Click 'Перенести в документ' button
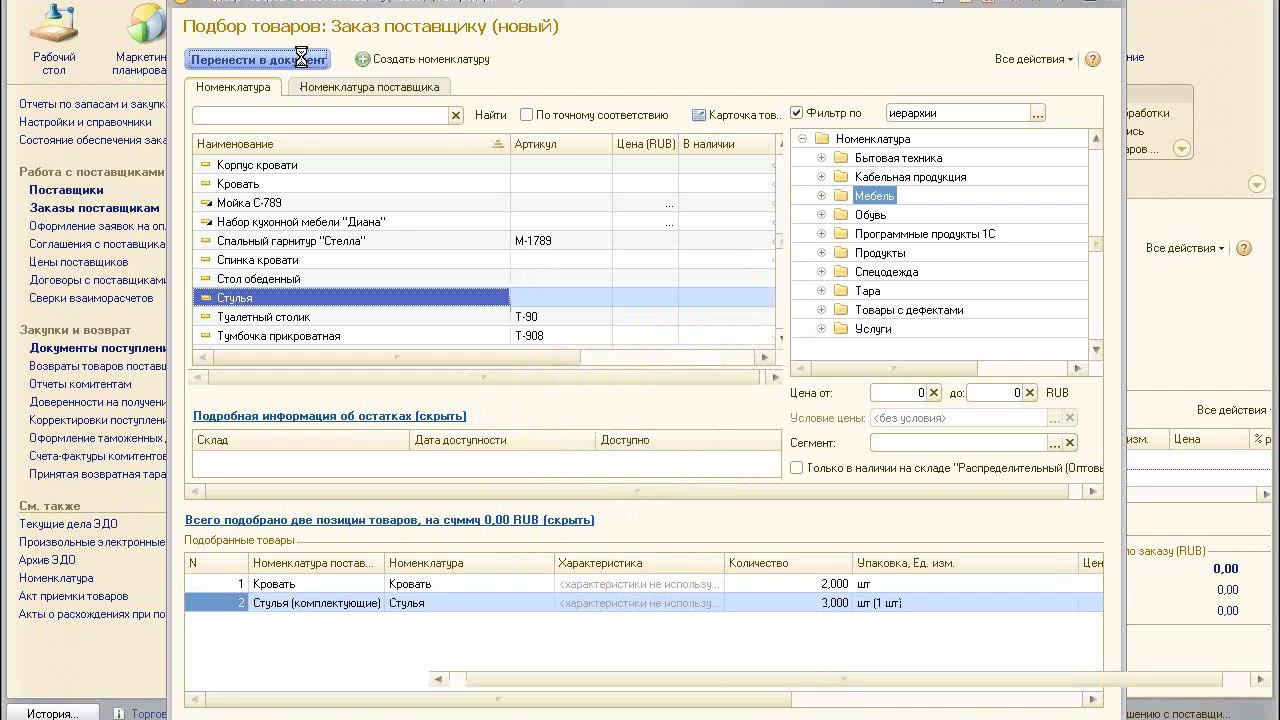This screenshot has width=1280, height=720. [257, 60]
